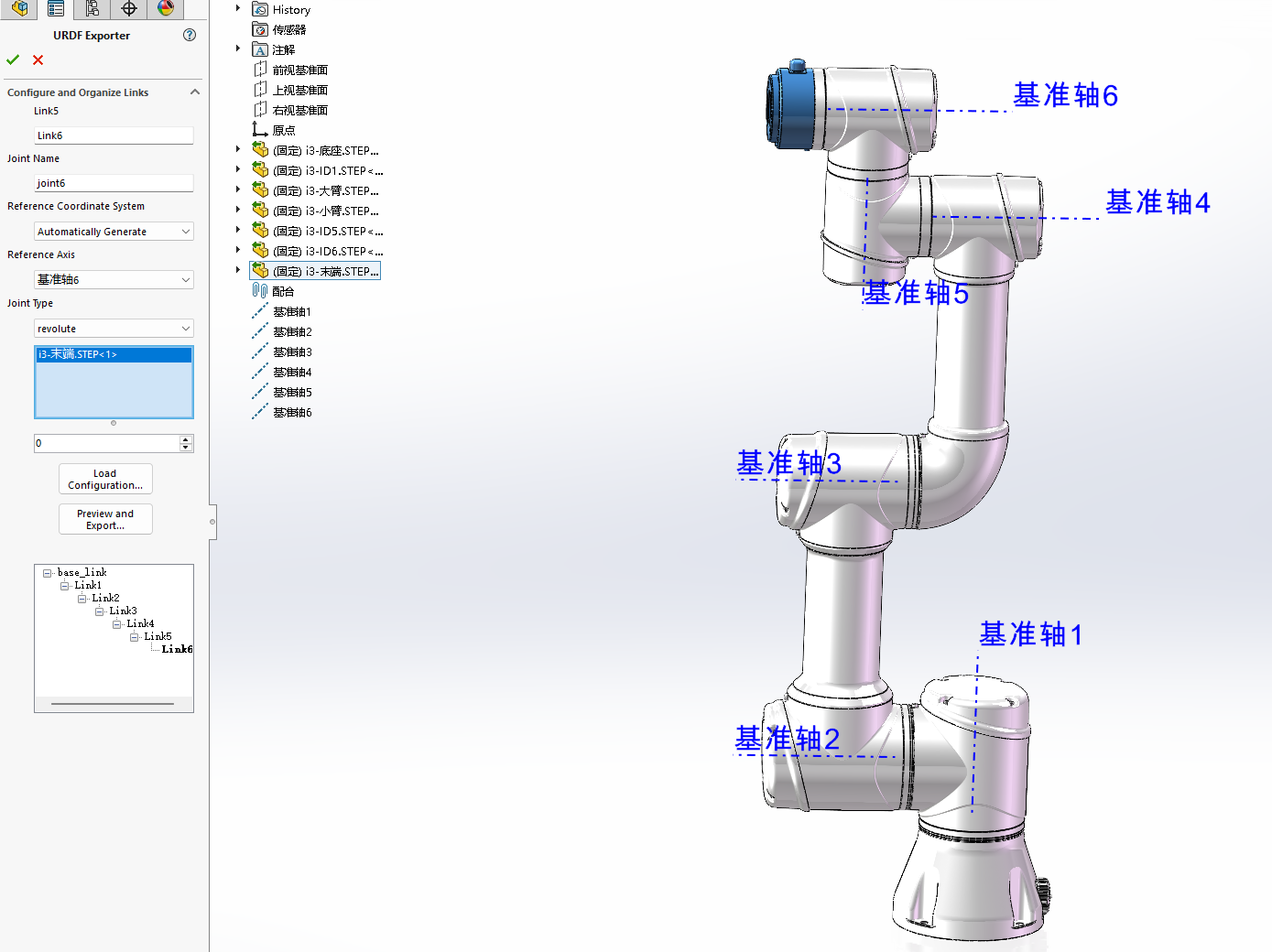Click Load Configuration button

pyautogui.click(x=105, y=479)
